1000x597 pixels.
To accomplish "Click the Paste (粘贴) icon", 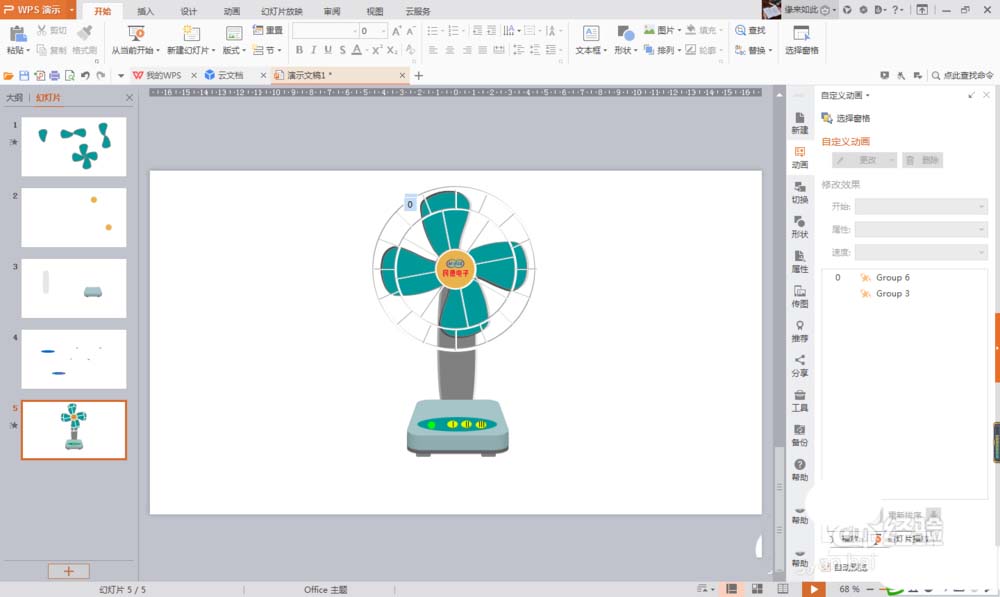I will pos(17,34).
